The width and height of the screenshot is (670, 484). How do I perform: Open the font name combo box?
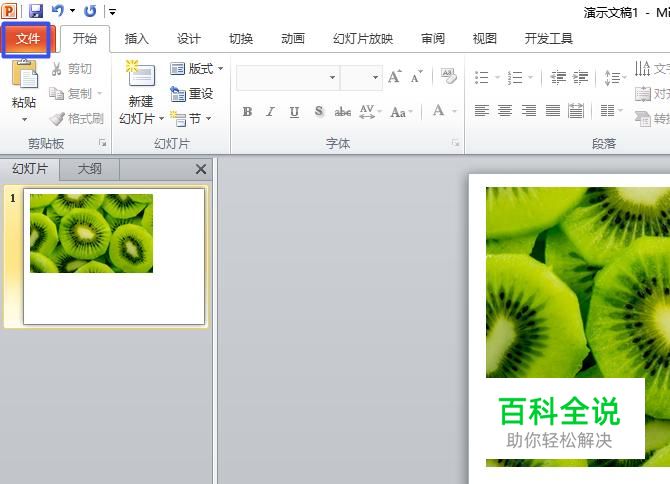[x=288, y=77]
